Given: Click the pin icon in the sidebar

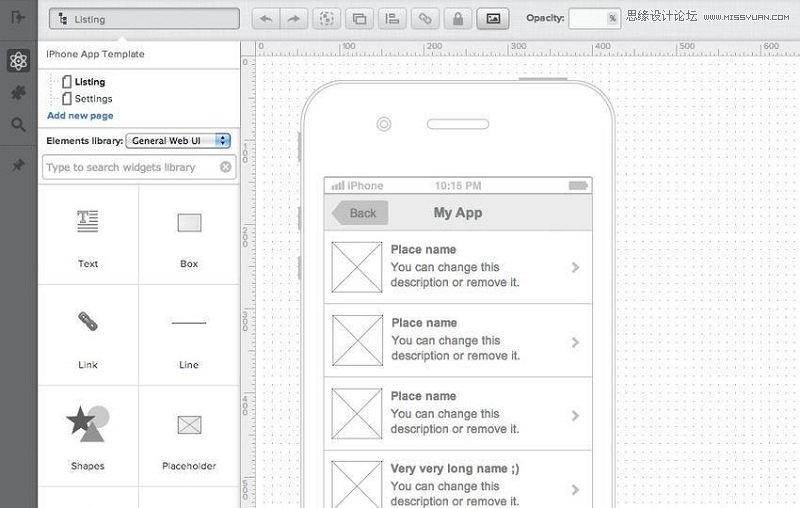Looking at the screenshot, I should pos(18,165).
